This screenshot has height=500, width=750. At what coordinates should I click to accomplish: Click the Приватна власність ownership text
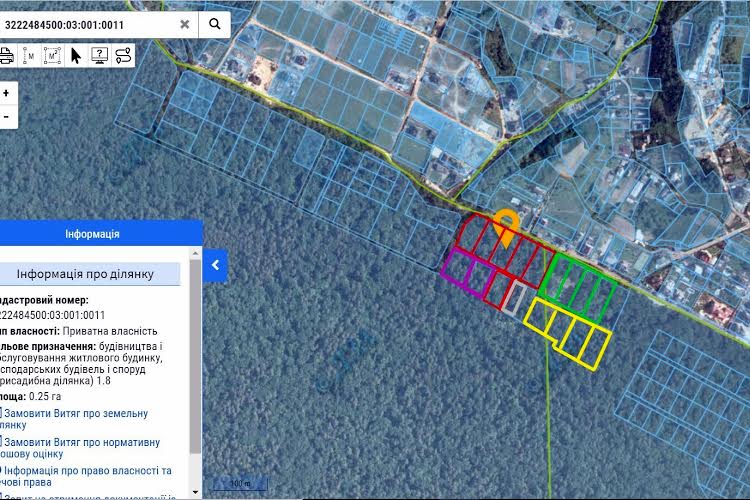(x=110, y=331)
